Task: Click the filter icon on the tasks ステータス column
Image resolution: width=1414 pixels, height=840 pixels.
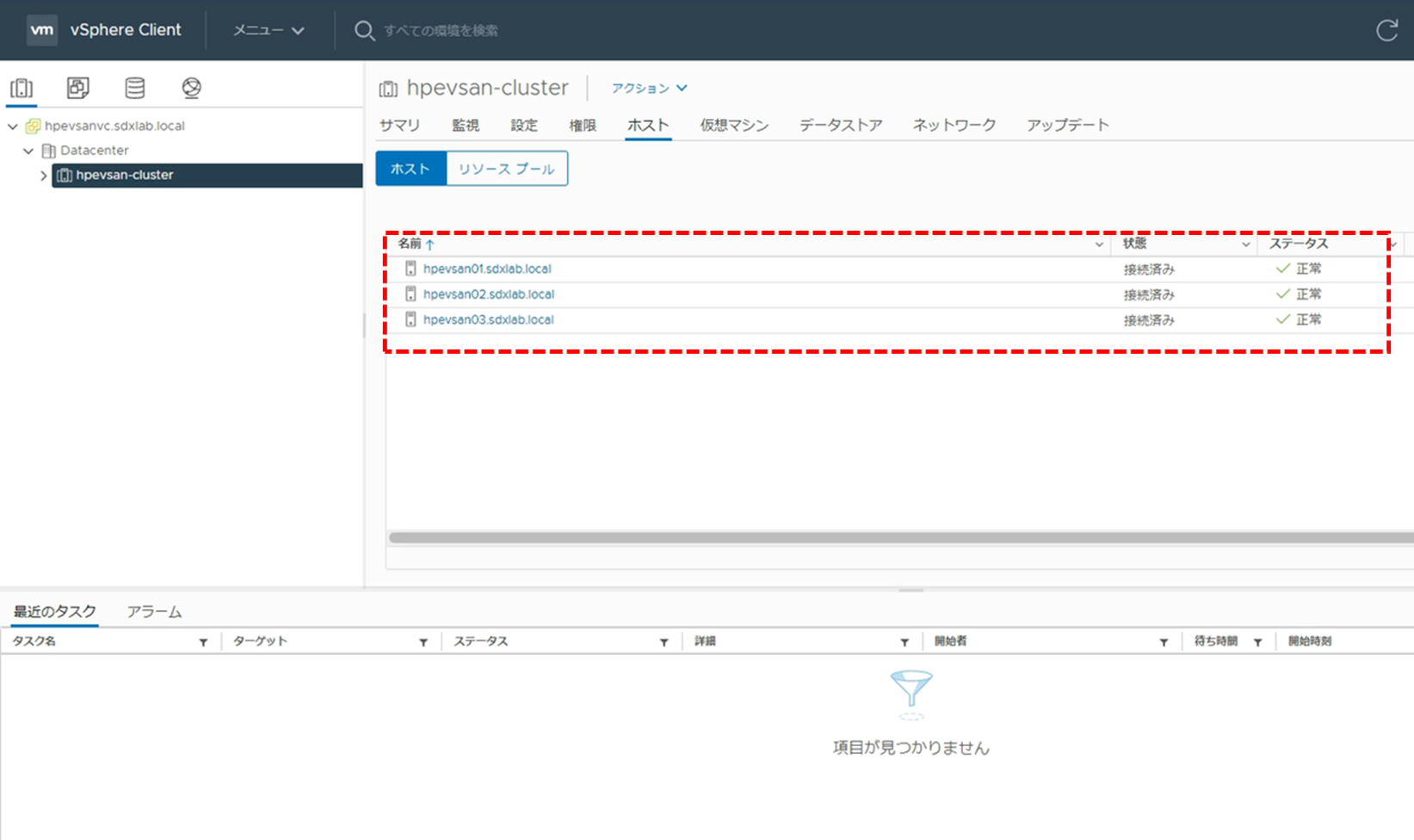Action: tap(664, 642)
